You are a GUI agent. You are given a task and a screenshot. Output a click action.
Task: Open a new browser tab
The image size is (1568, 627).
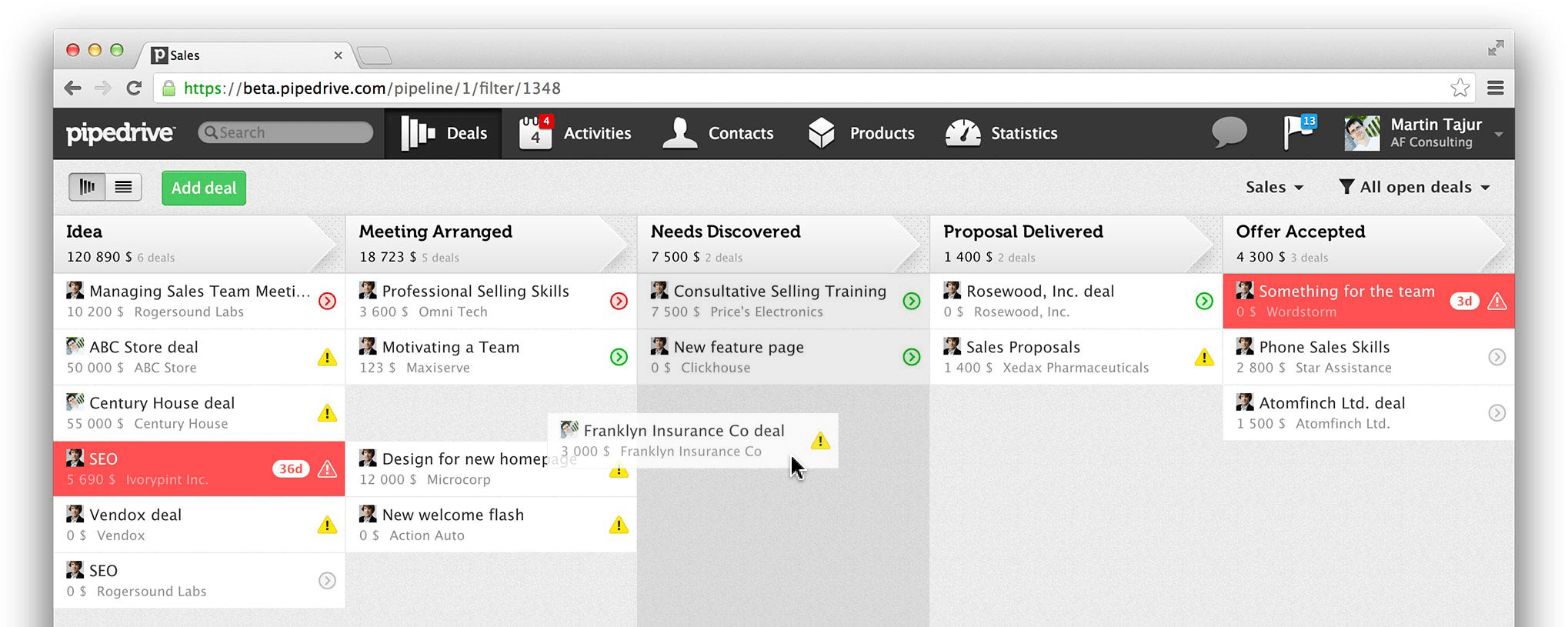click(x=375, y=55)
